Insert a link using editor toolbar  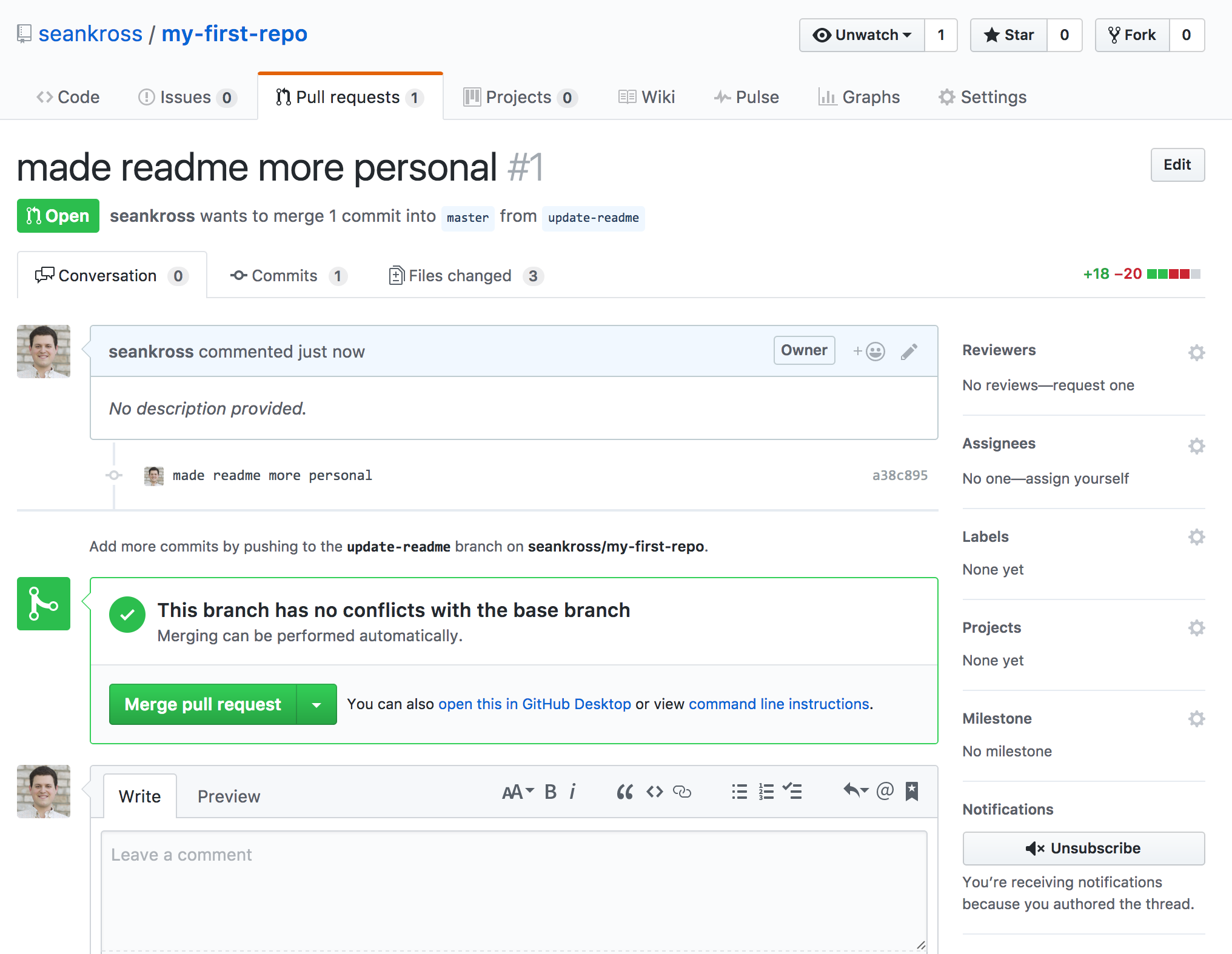coord(682,792)
